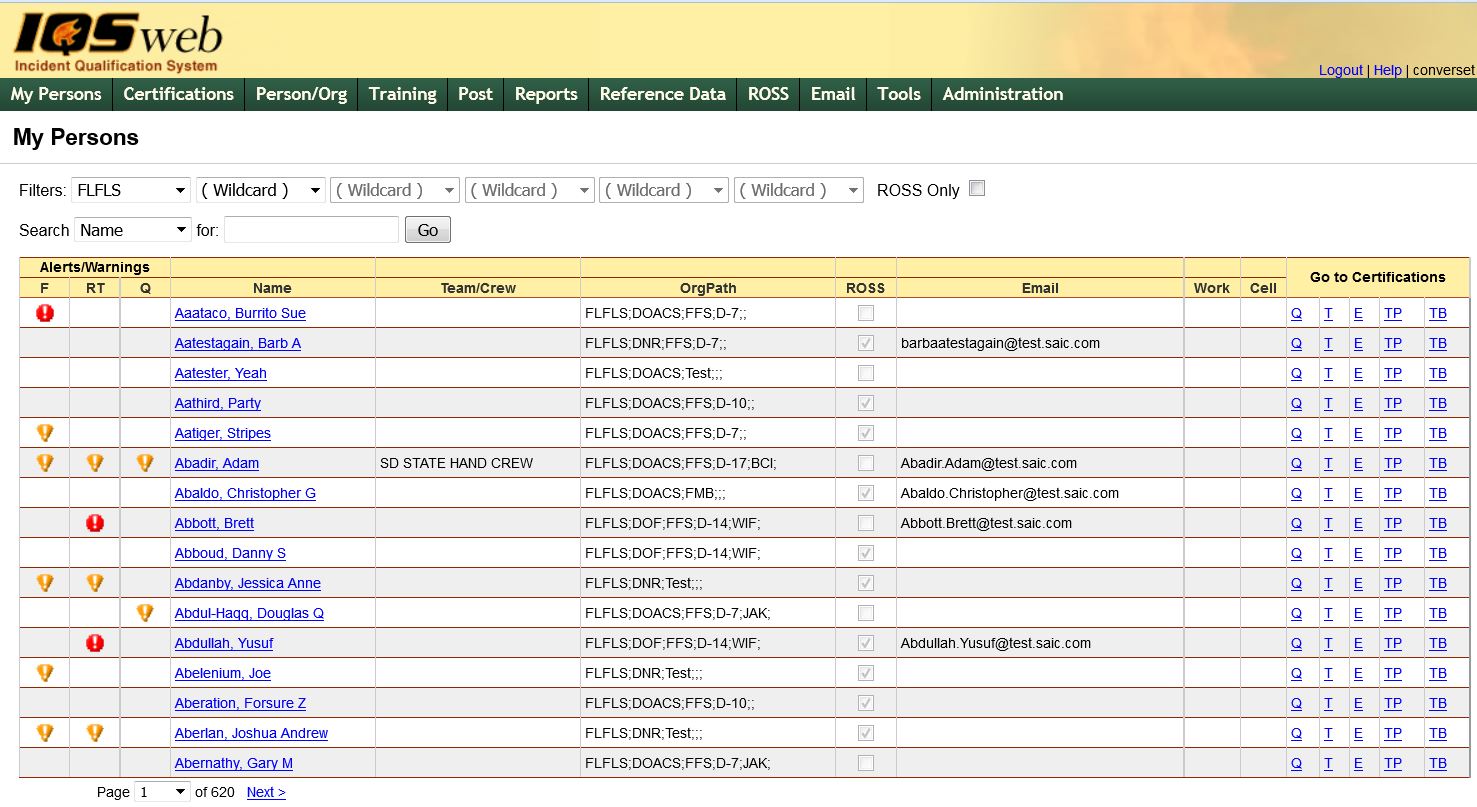Screen dimensions: 1477x807
Task: Open the Certifications menu
Action: (178, 94)
